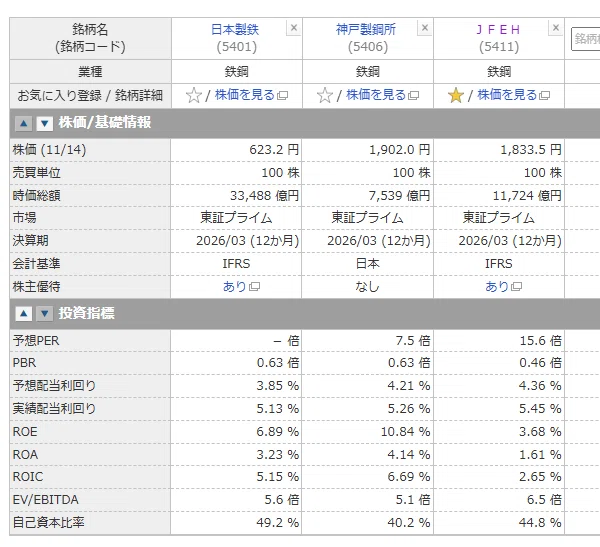Select JFEH stock price 1,833.5 円
Image resolution: width=600 pixels, height=547 pixels.
click(x=531, y=150)
